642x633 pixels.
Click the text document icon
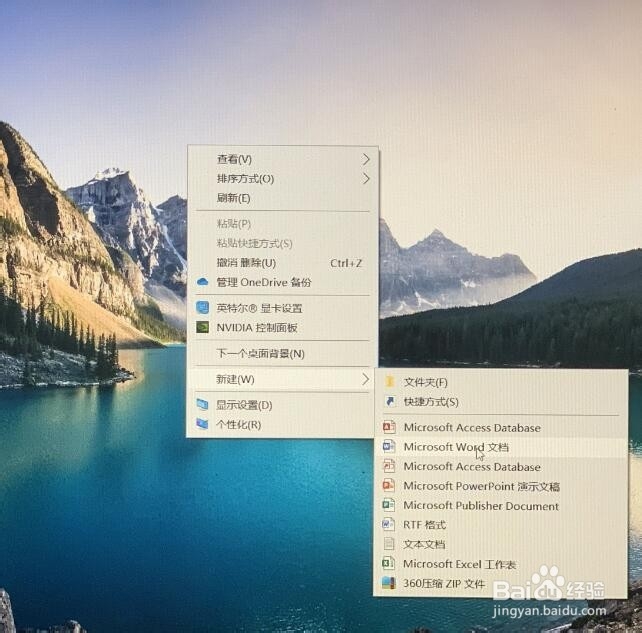click(389, 544)
